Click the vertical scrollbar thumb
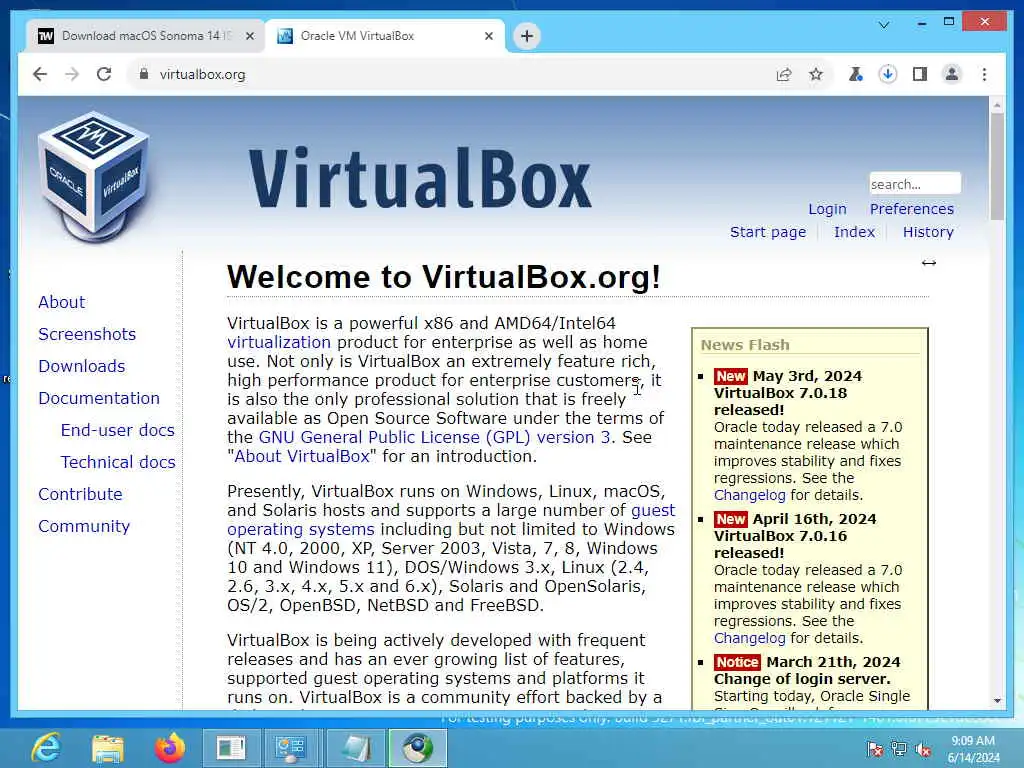 click(997, 167)
